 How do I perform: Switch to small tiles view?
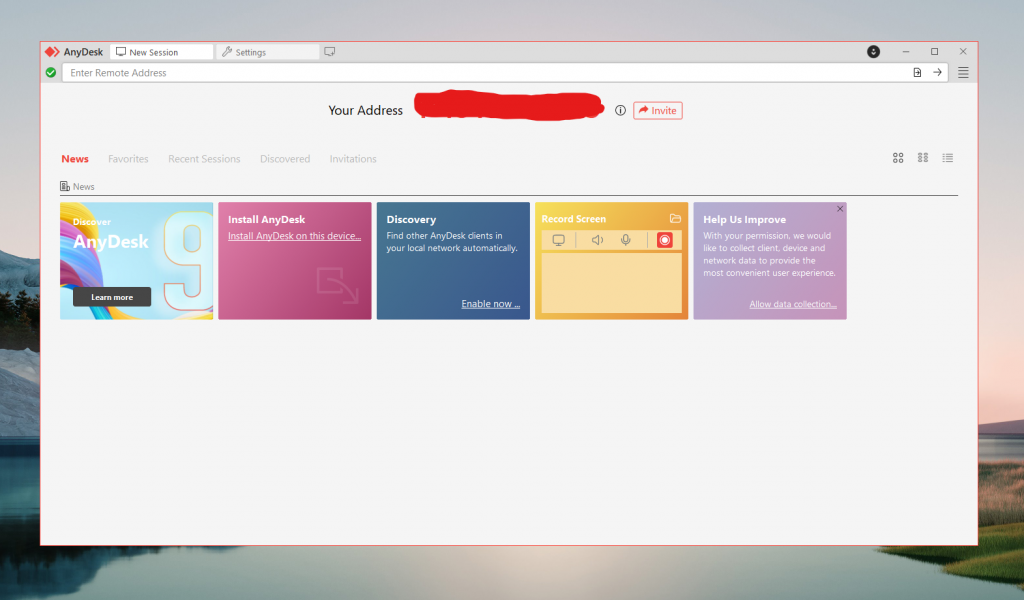click(x=923, y=158)
